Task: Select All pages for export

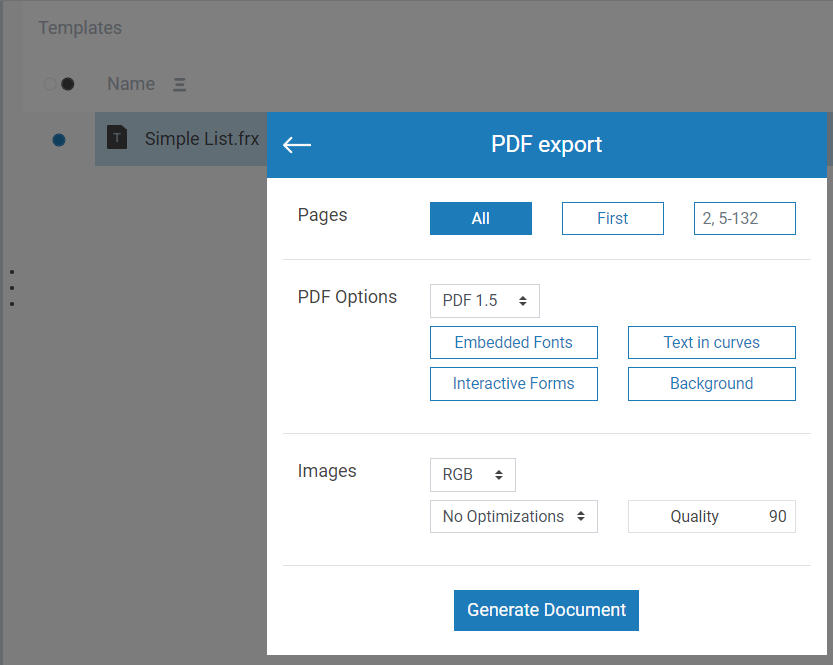Action: coord(480,219)
